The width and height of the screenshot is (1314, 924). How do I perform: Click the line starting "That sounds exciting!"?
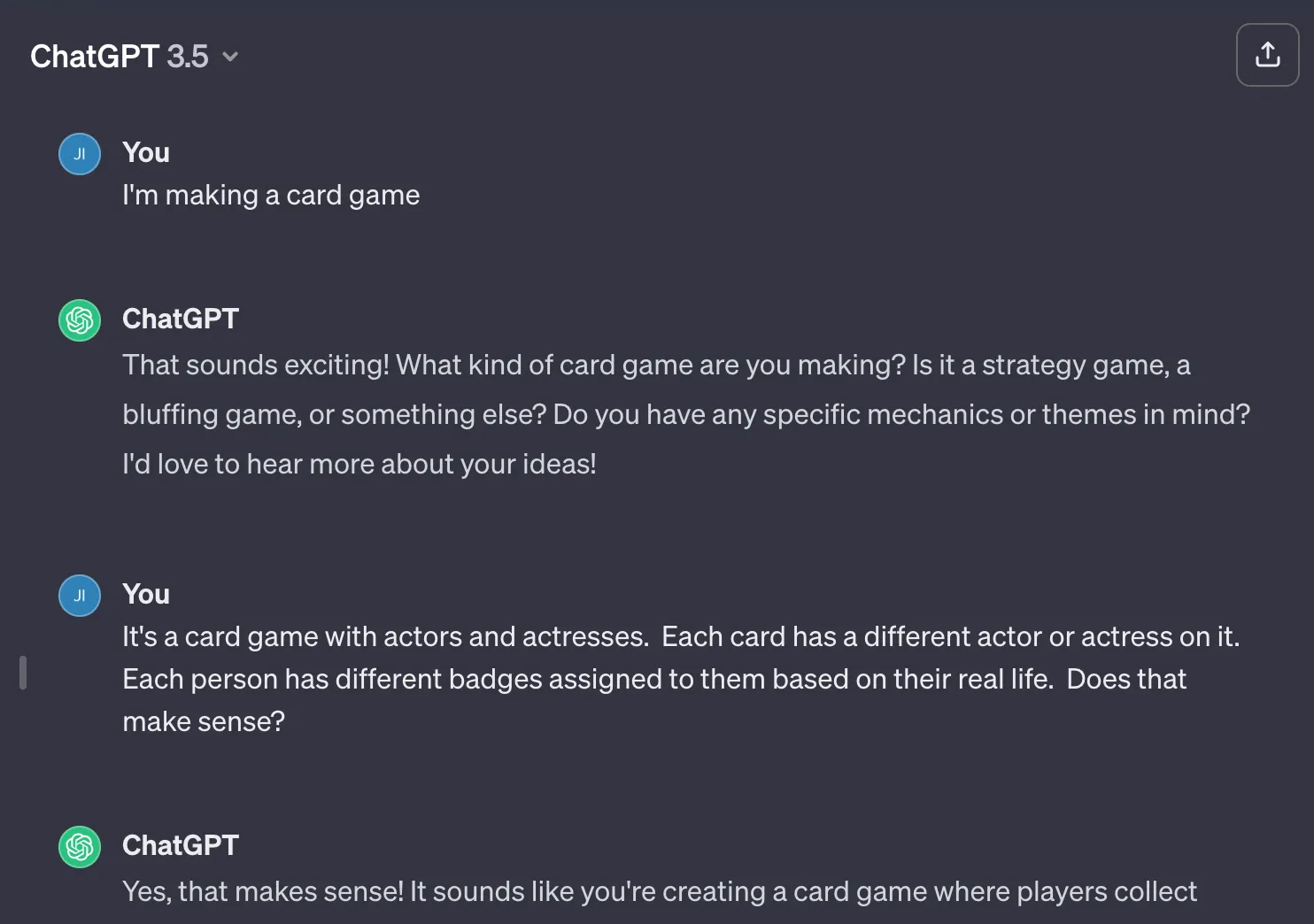pyautogui.click(x=656, y=365)
